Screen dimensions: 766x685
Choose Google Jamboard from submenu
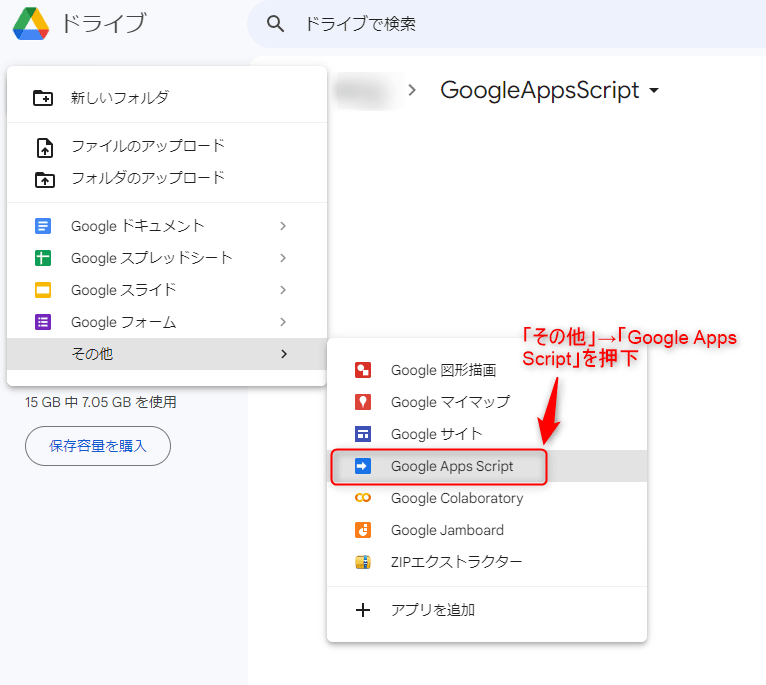pos(487,530)
